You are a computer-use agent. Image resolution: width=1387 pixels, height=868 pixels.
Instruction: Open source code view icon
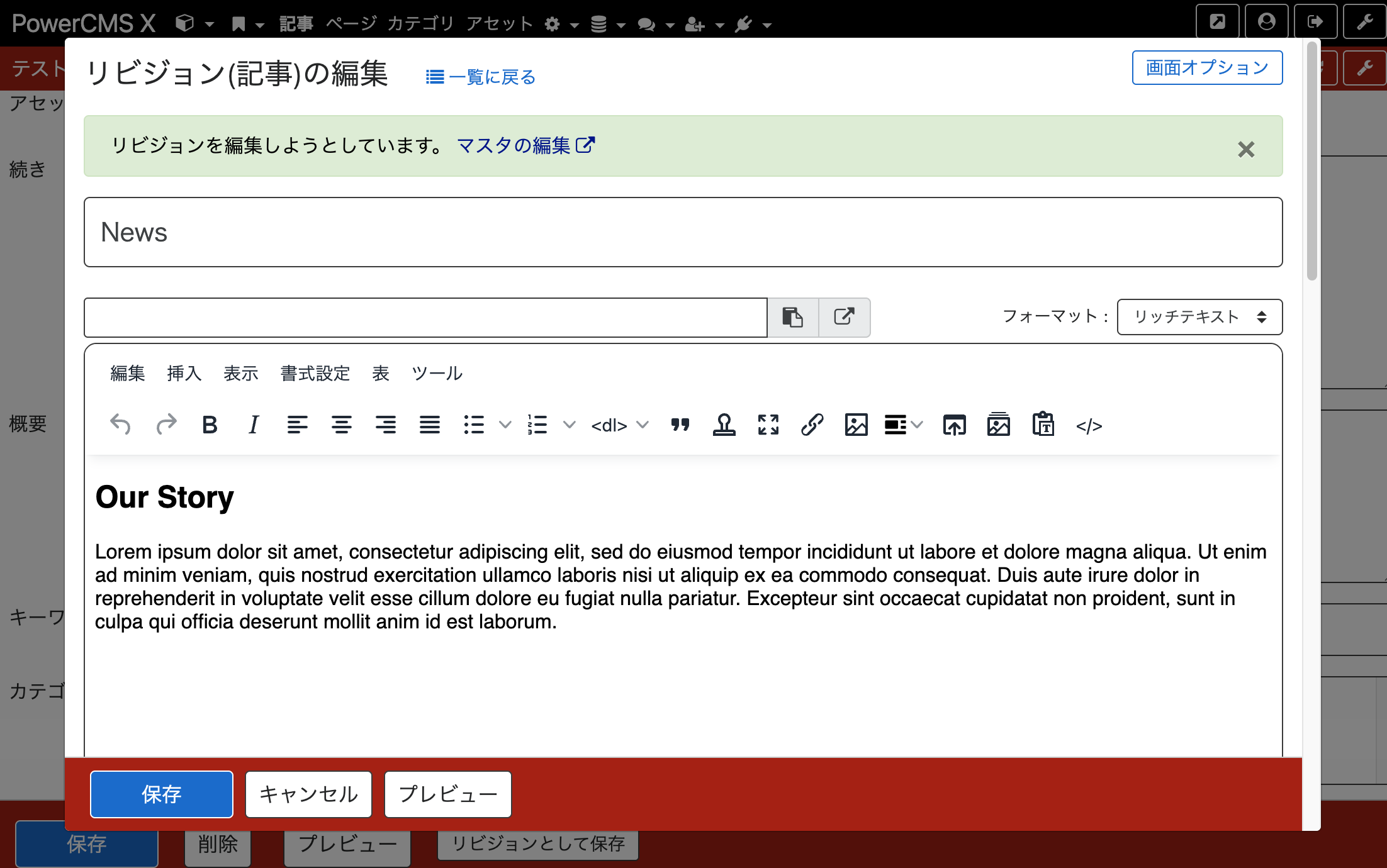pyautogui.click(x=1089, y=426)
